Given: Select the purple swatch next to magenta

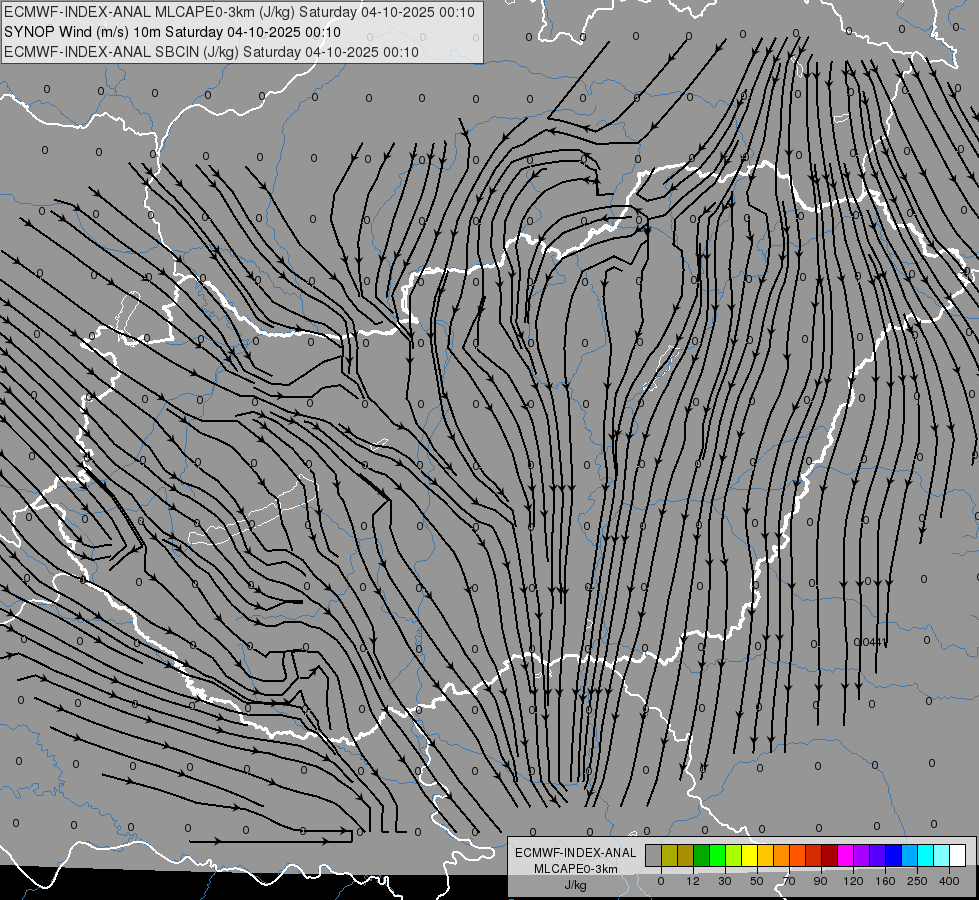Looking at the screenshot, I should pos(862,855).
